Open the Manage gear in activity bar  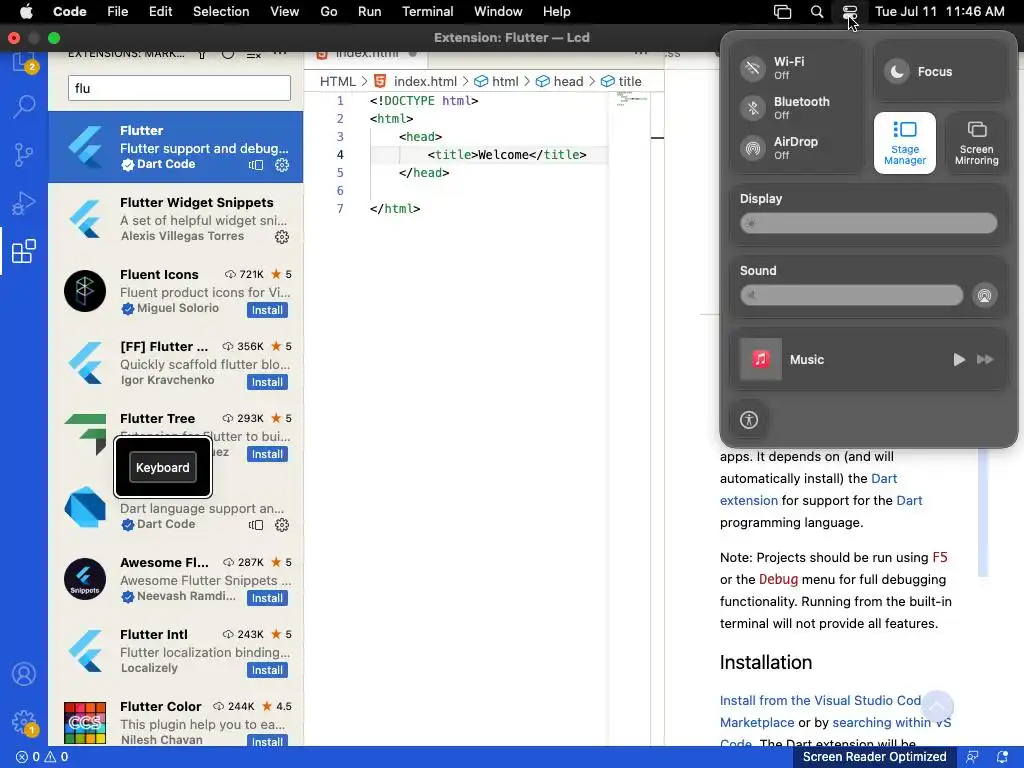pos(24,722)
